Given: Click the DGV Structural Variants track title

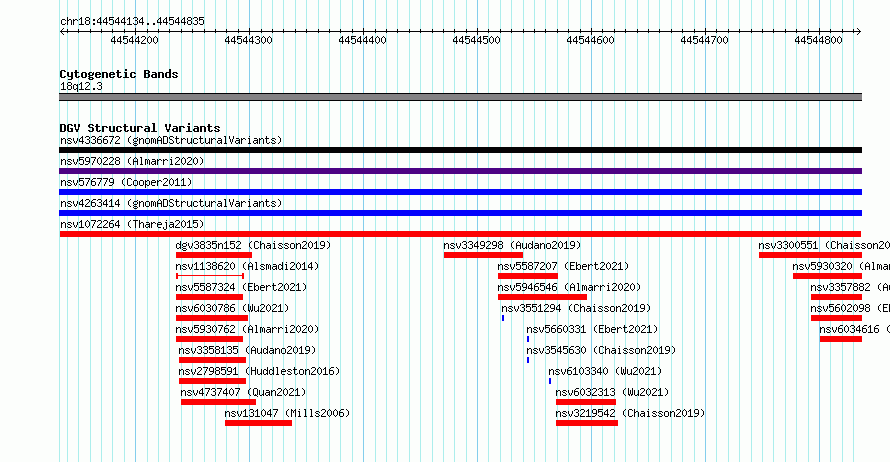Looking at the screenshot, I should click(140, 128).
